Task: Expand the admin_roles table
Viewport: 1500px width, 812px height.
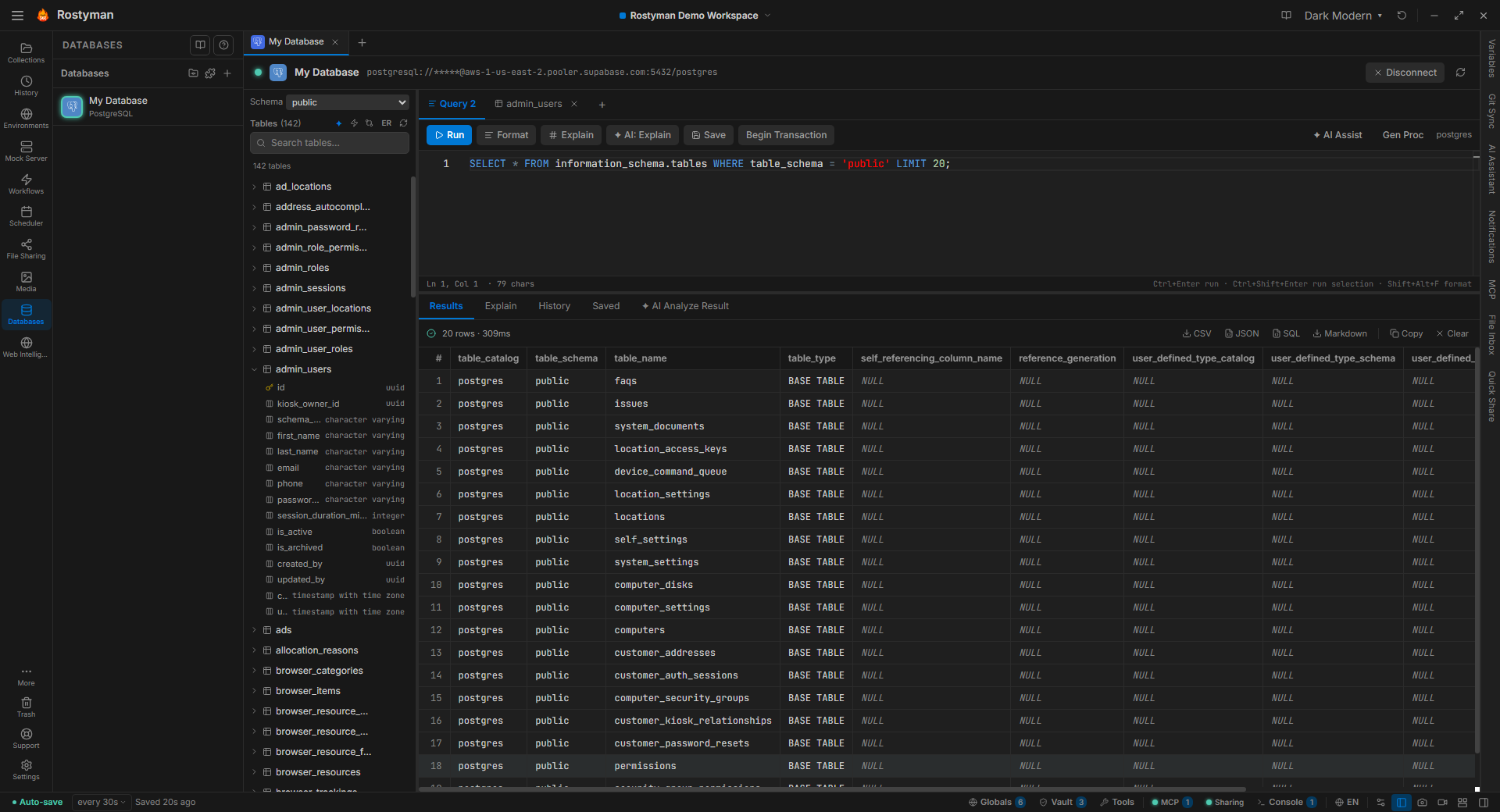Action: click(254, 268)
